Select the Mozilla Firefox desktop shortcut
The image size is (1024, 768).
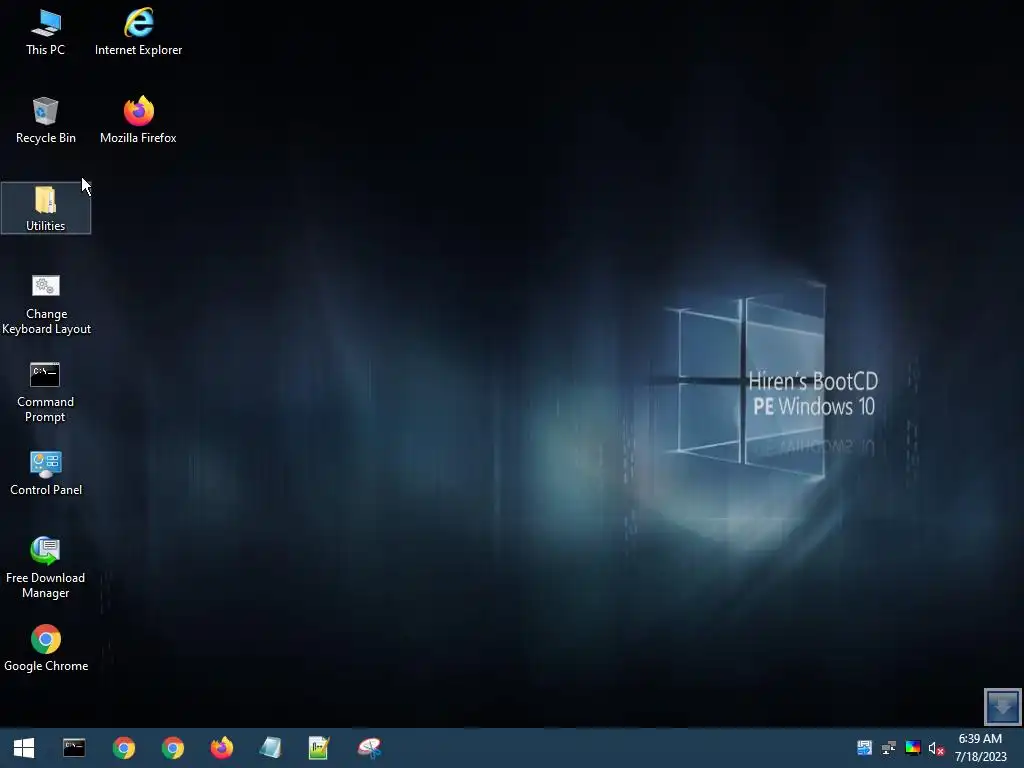(138, 120)
